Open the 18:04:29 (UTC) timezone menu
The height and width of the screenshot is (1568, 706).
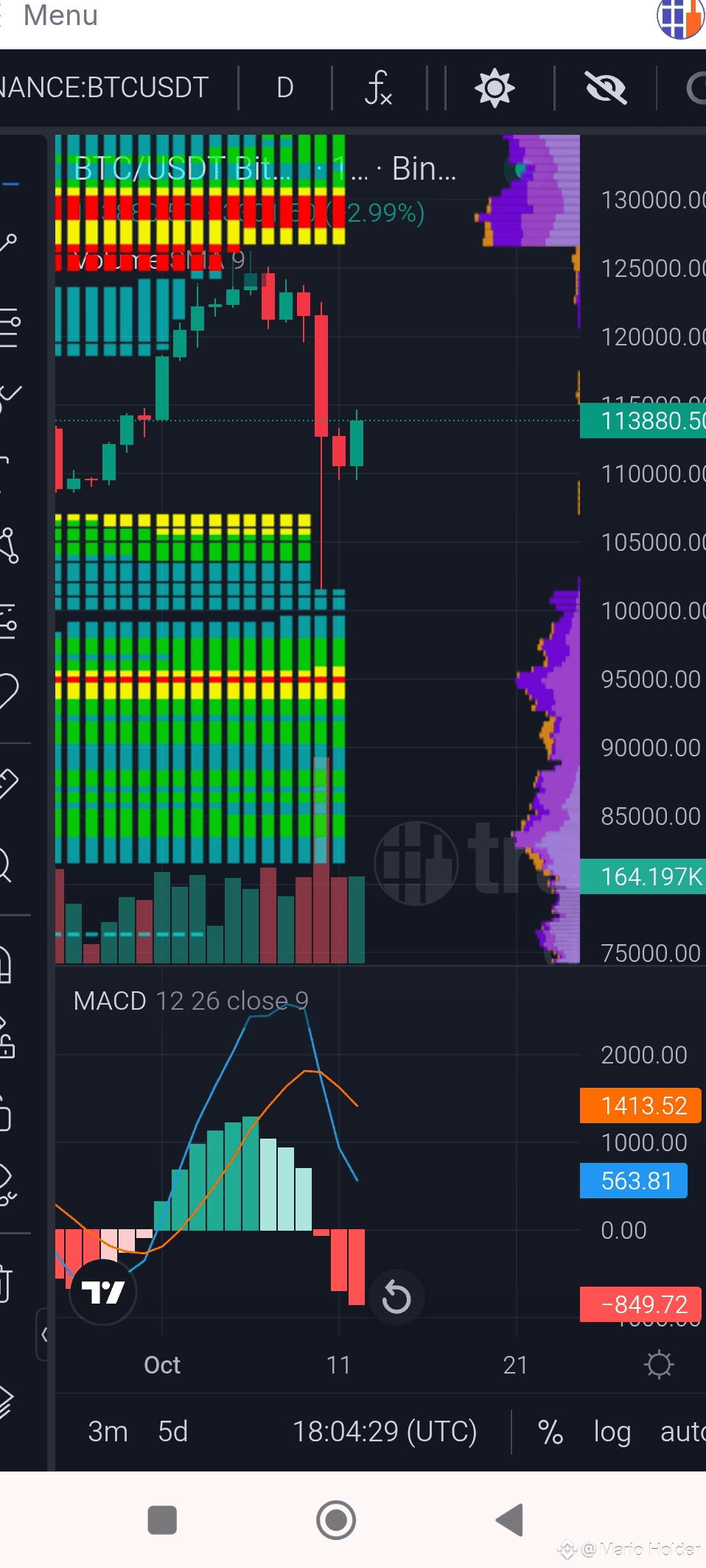pyautogui.click(x=385, y=1431)
